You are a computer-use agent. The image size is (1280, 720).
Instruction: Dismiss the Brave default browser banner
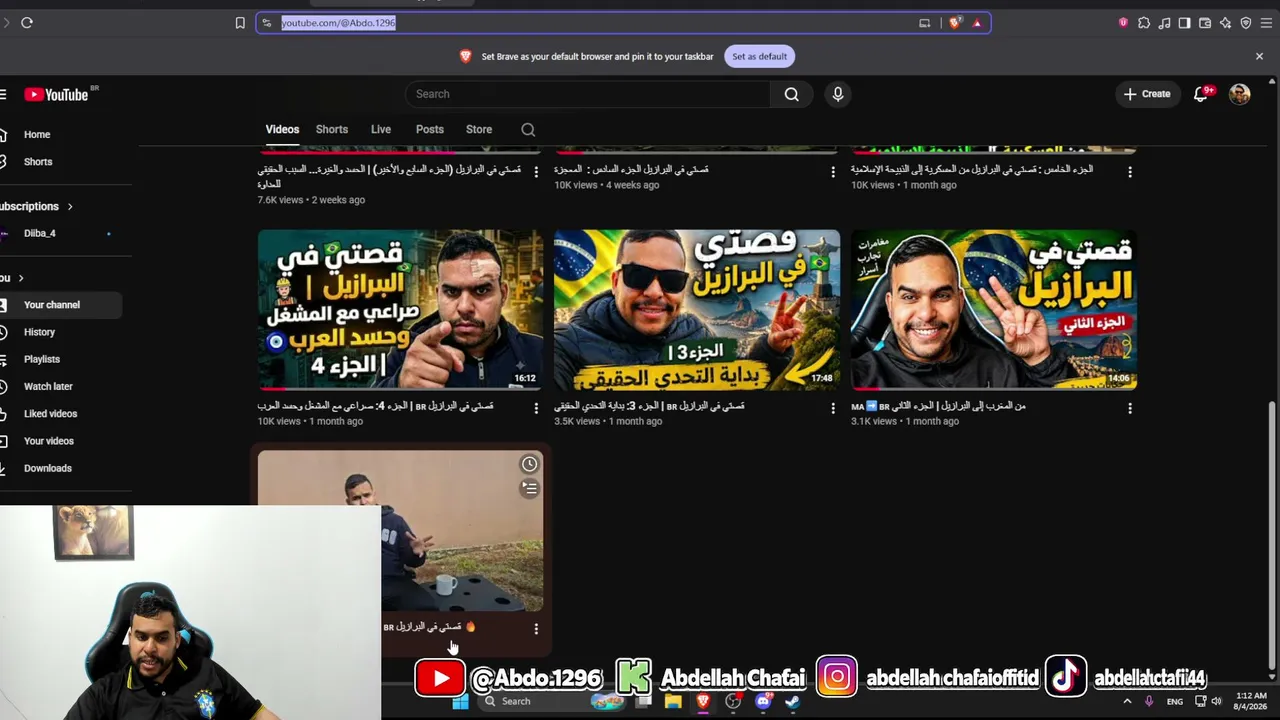tap(1259, 57)
